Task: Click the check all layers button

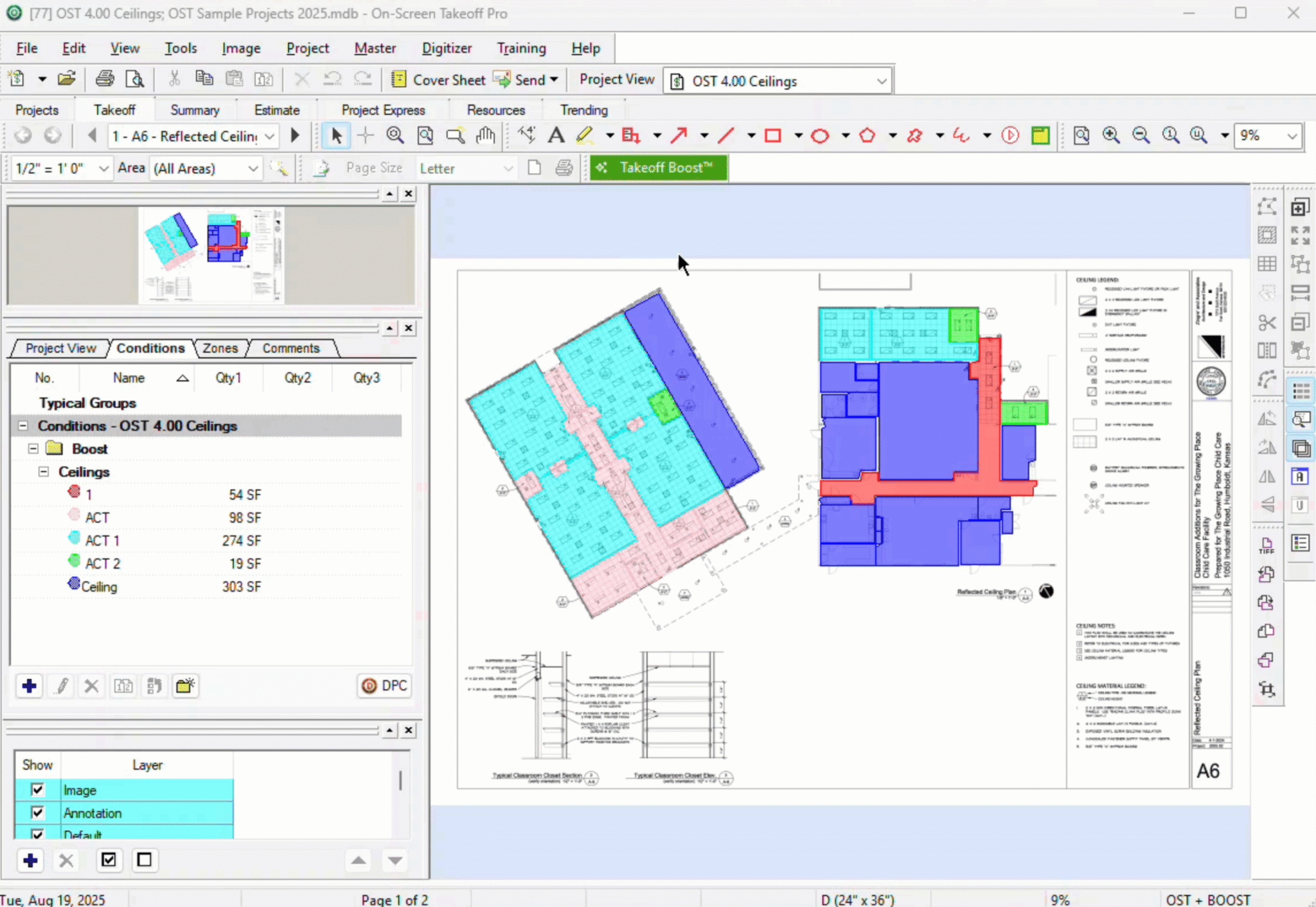Action: coord(109,859)
